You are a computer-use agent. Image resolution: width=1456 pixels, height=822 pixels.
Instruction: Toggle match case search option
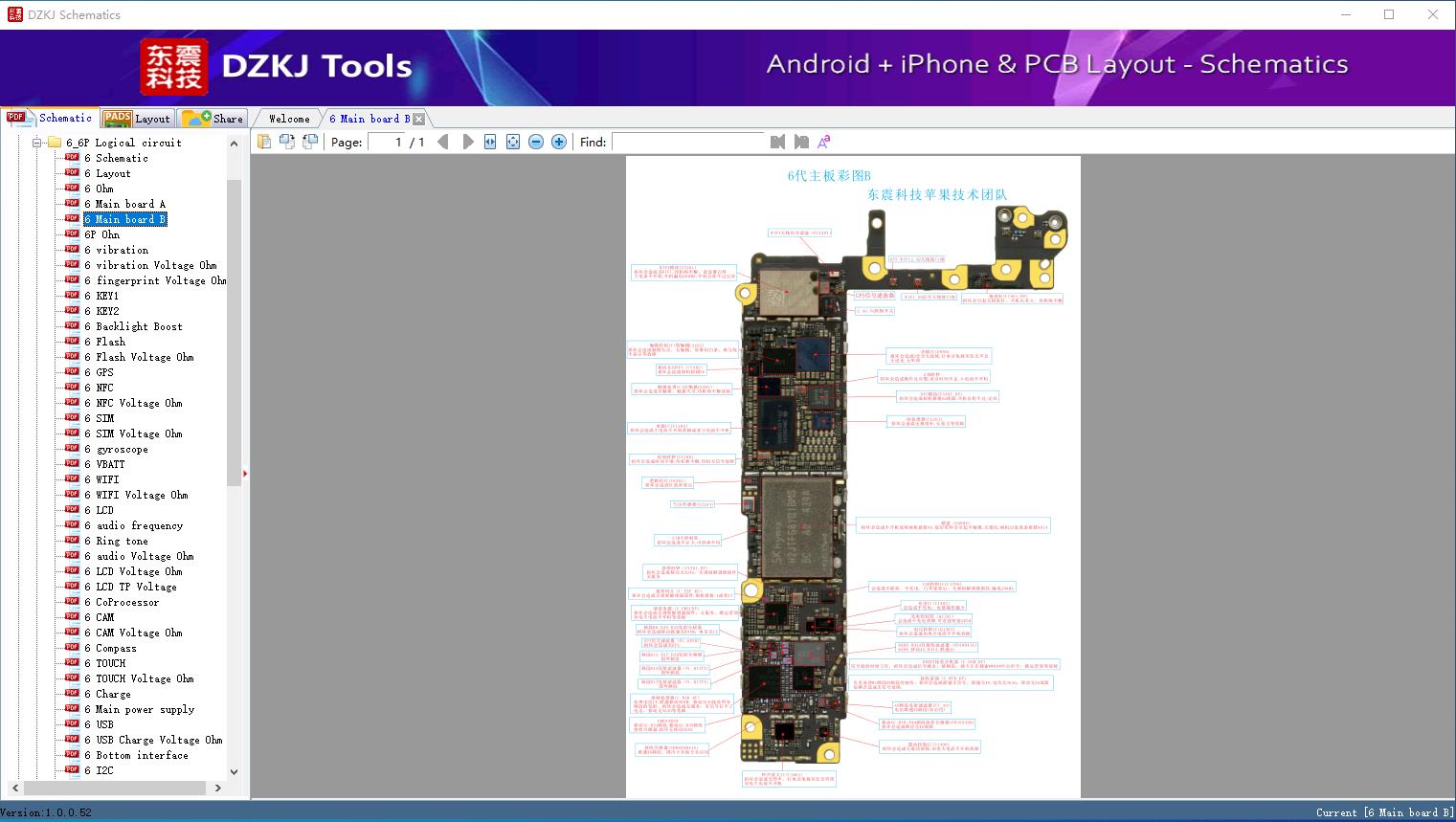click(x=823, y=142)
